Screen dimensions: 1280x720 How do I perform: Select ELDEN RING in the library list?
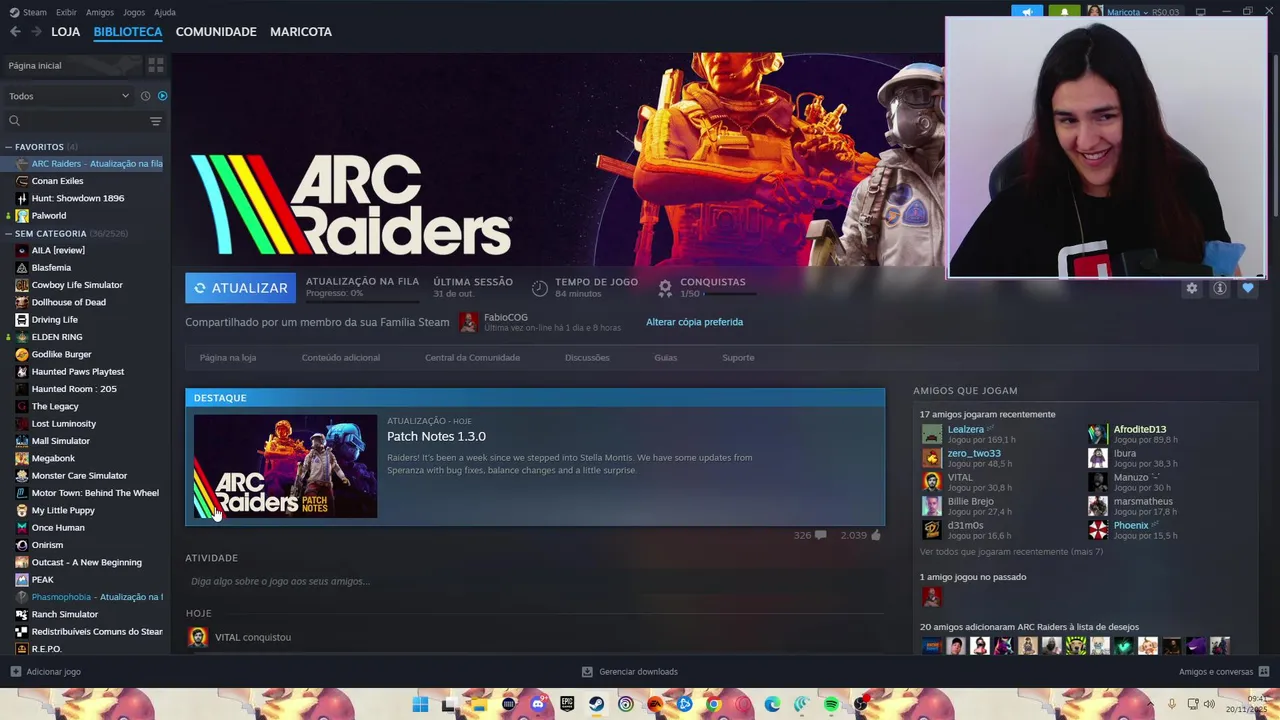(x=57, y=337)
